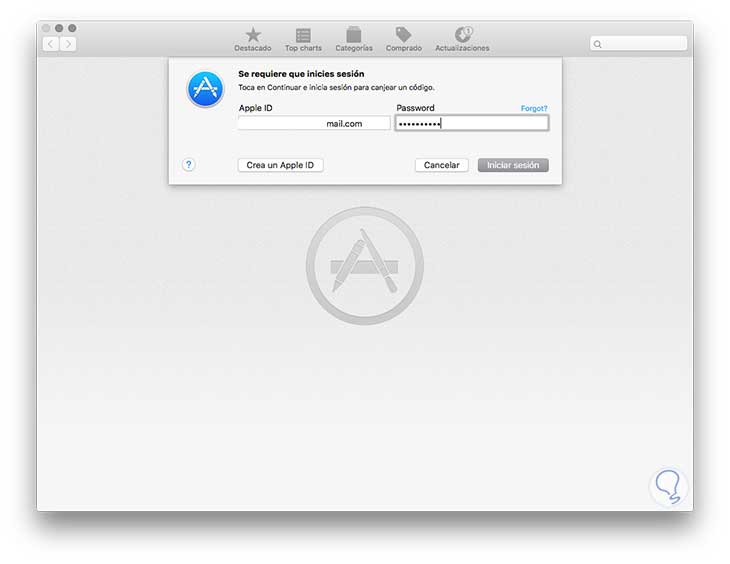The width and height of the screenshot is (730, 564).
Task: Open the Forgot? password link
Action: 534,109
